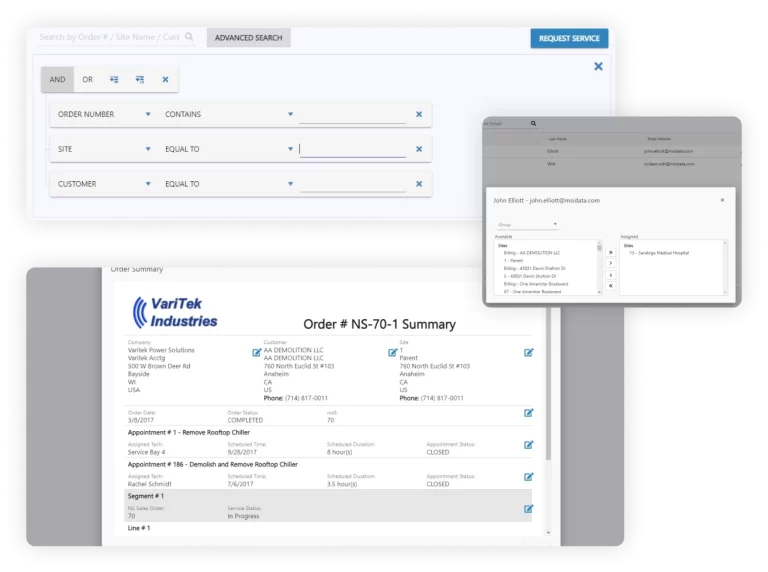
Task: Open the CUSTOMER row EQUAL TO dropdown
Action: pos(290,184)
